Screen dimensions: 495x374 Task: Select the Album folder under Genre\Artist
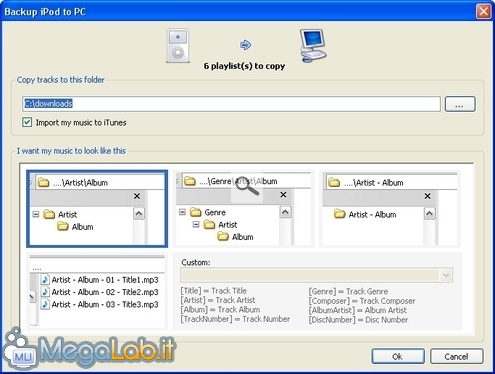pyautogui.click(x=235, y=237)
